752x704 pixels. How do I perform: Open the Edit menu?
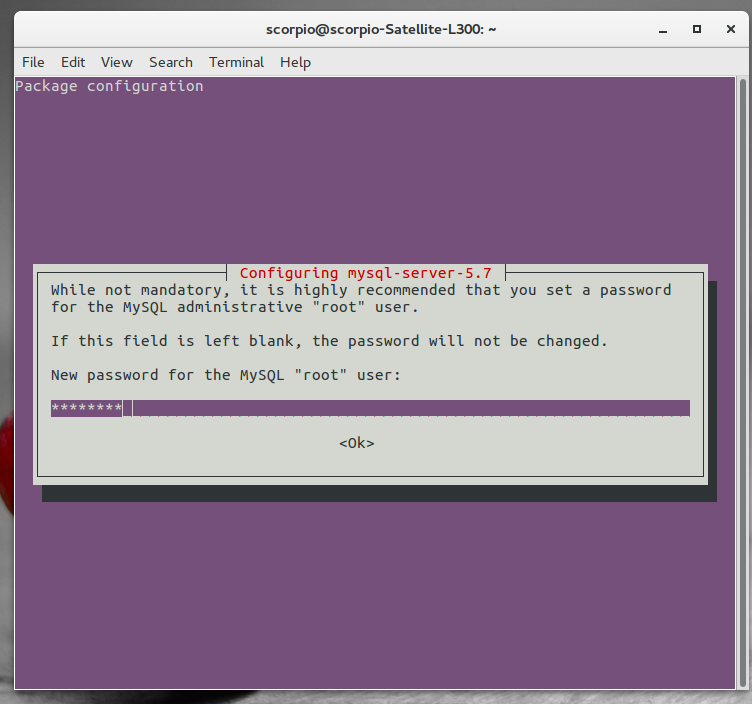click(x=73, y=62)
